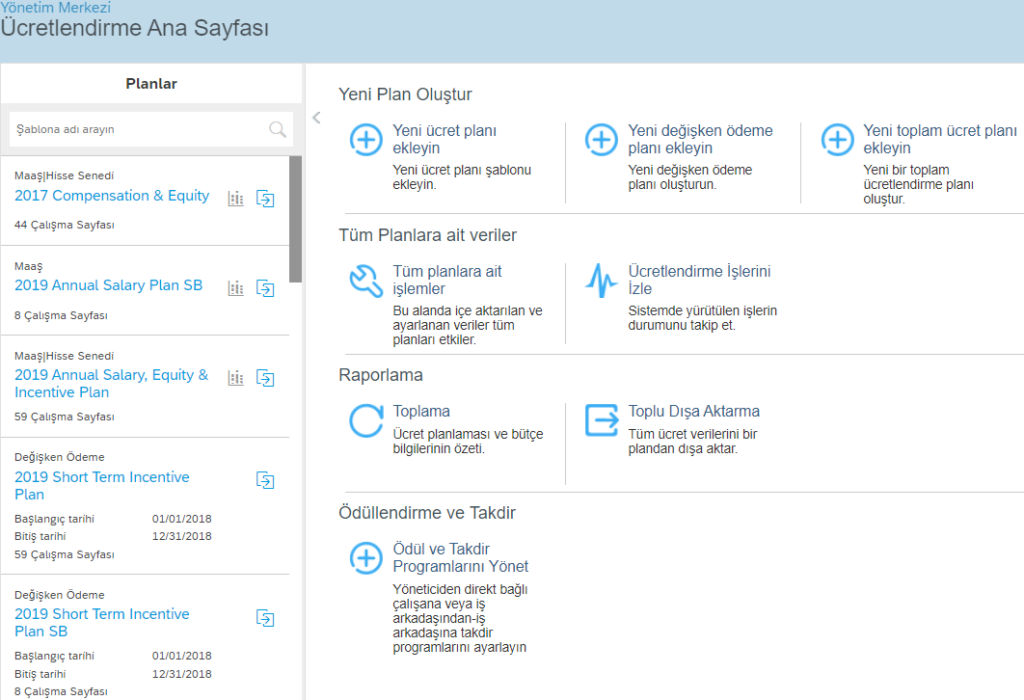Open chart icon for 2017 Compensation & Equity
The image size is (1024, 700).
[x=236, y=199]
